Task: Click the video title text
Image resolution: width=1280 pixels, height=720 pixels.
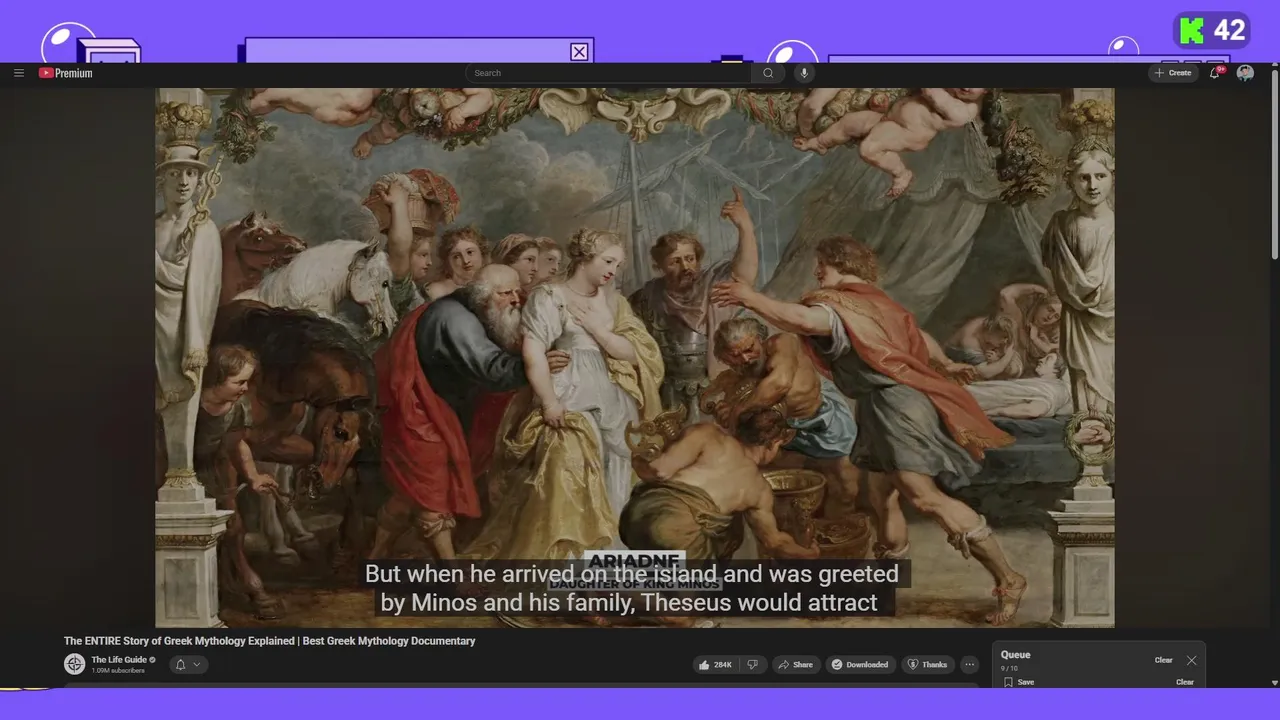Action: [x=270, y=641]
